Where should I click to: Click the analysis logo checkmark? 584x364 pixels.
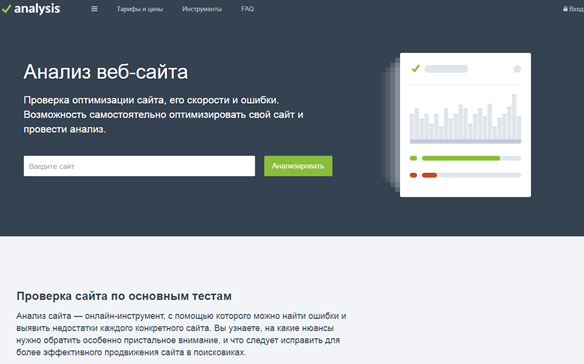click(7, 9)
